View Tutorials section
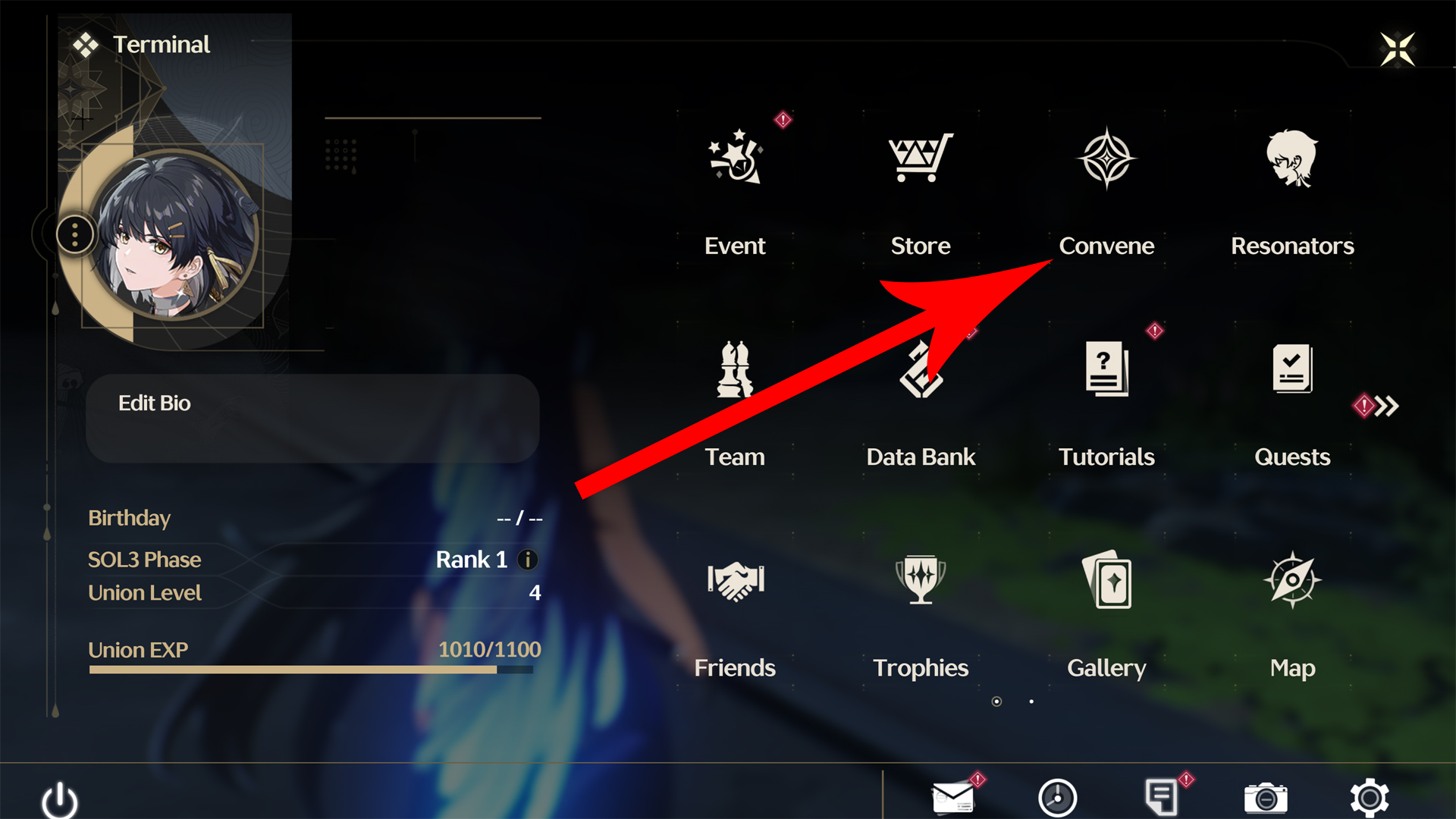The image size is (1456, 819). [x=1106, y=400]
